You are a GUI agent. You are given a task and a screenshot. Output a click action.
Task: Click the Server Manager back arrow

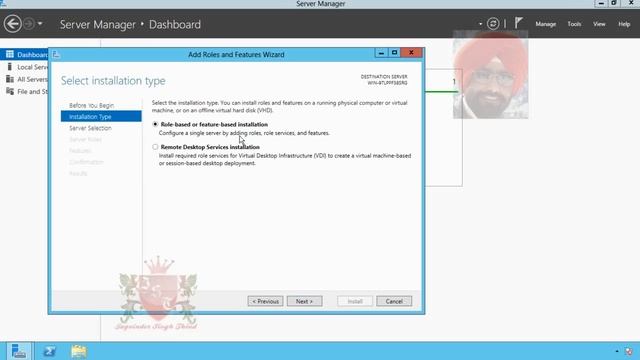(x=13, y=24)
